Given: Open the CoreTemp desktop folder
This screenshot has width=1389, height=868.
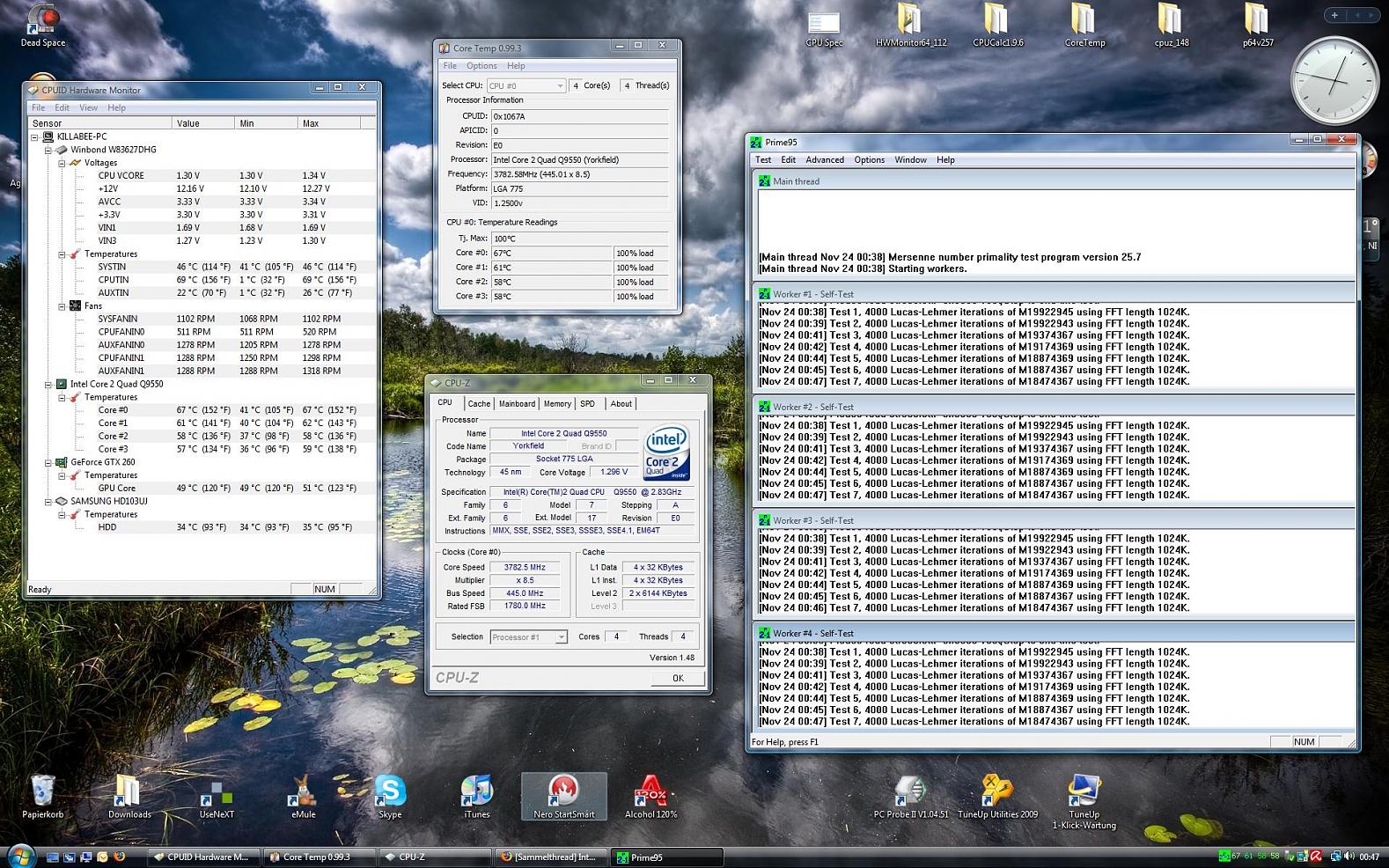Looking at the screenshot, I should click(1084, 25).
